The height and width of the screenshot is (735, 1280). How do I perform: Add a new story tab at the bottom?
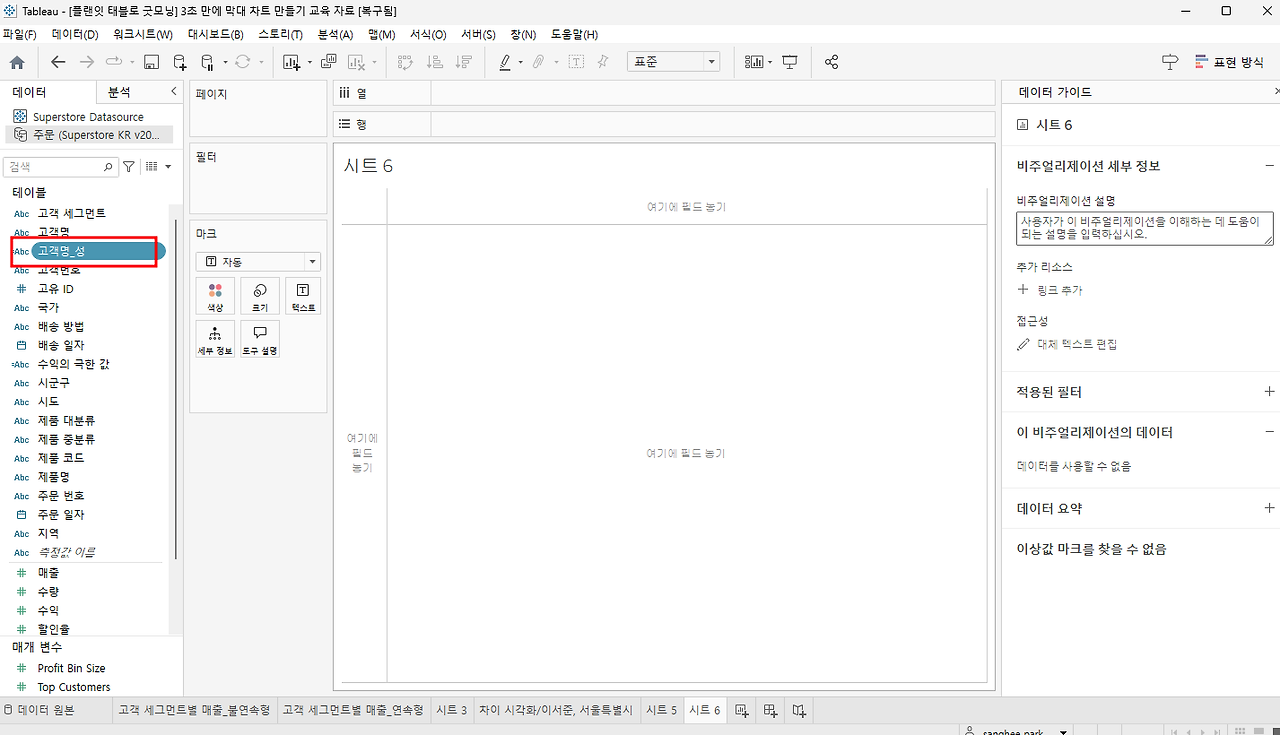click(799, 710)
